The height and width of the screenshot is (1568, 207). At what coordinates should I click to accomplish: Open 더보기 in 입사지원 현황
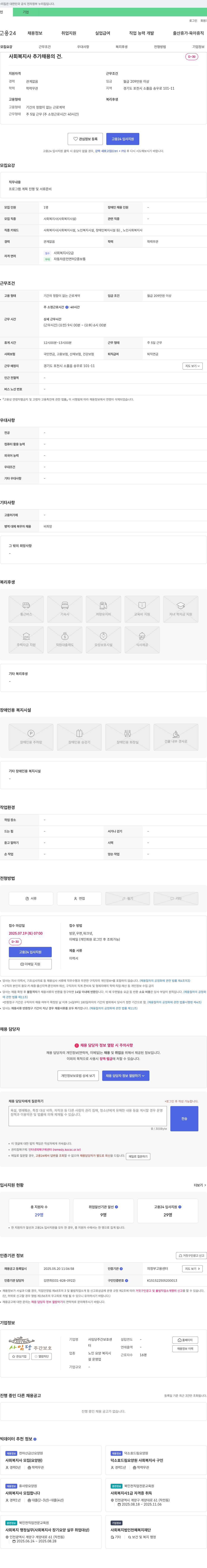point(200,1185)
